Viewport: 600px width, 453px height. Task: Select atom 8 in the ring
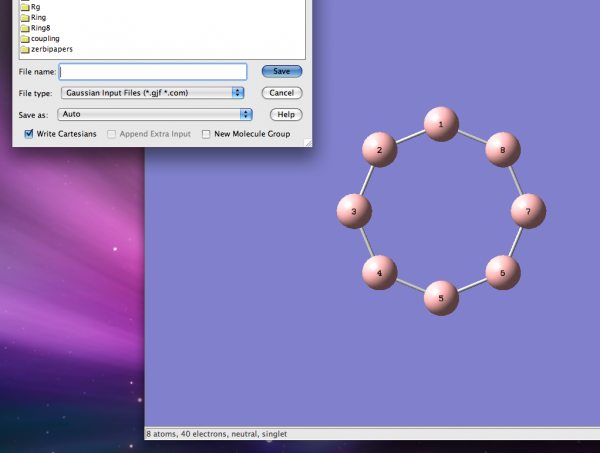point(502,151)
